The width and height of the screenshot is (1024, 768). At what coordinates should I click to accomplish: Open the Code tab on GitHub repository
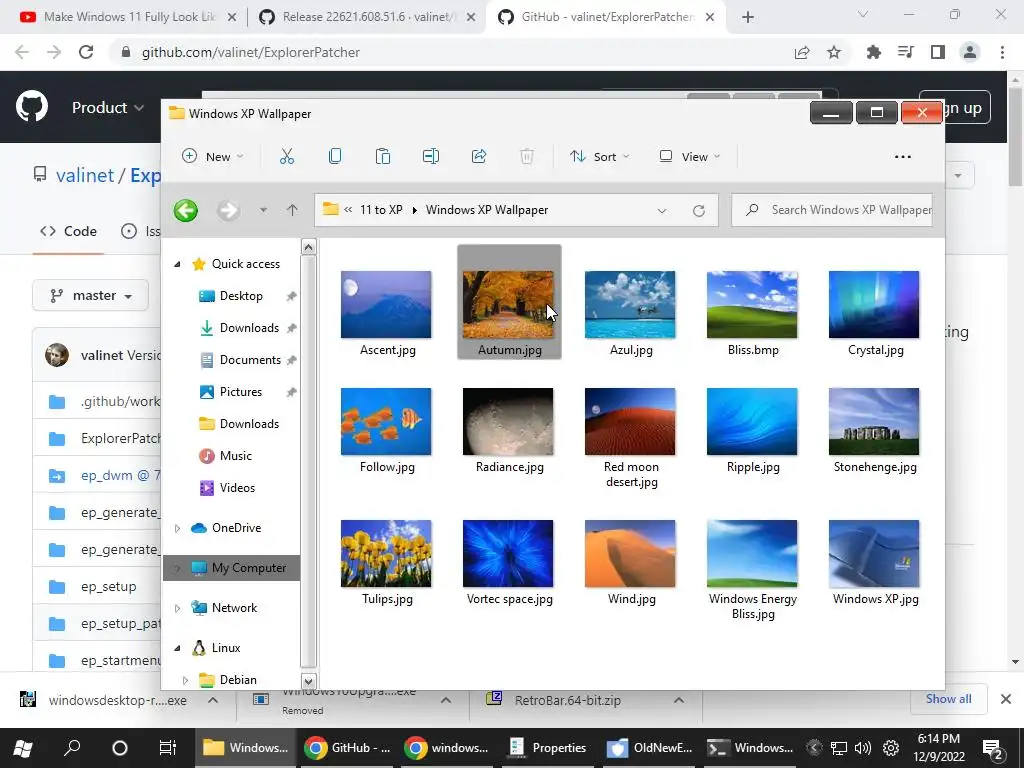coord(69,231)
